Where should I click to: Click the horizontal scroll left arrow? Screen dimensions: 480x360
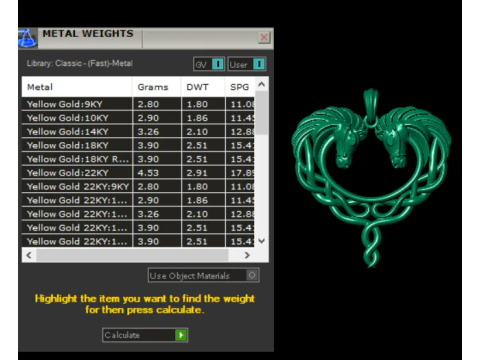tap(29, 255)
